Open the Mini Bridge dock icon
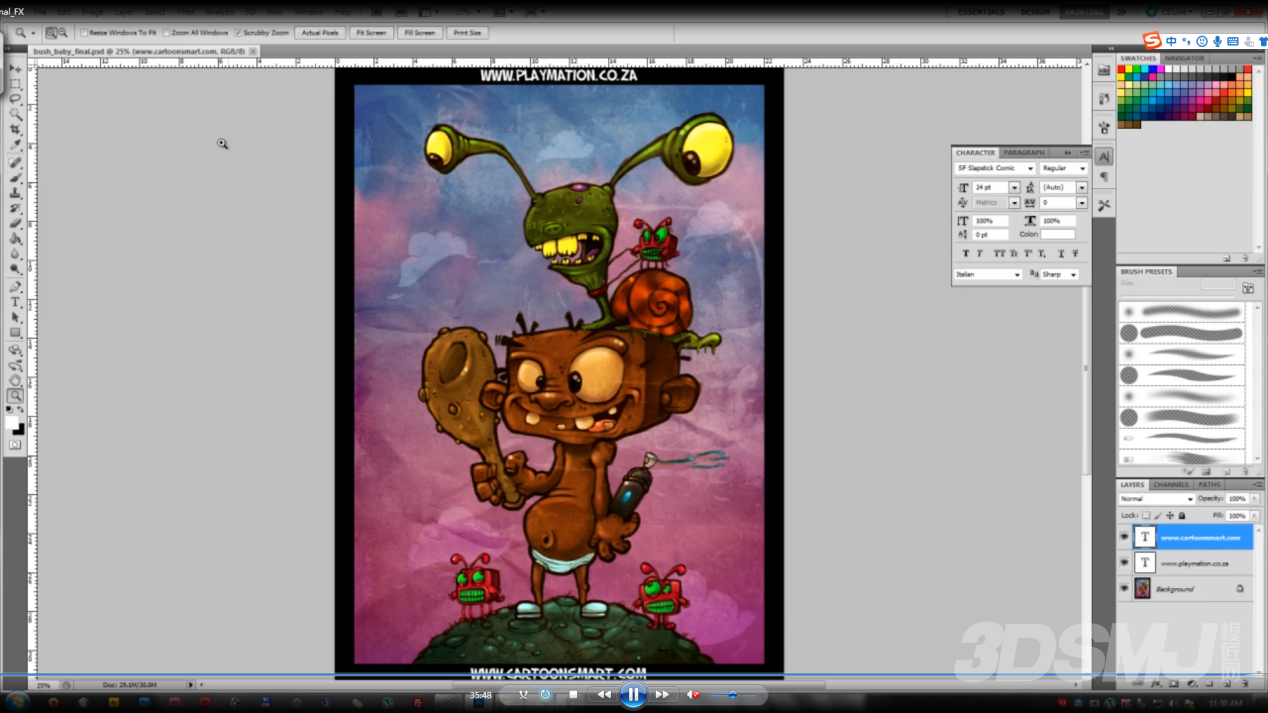 click(x=1104, y=70)
